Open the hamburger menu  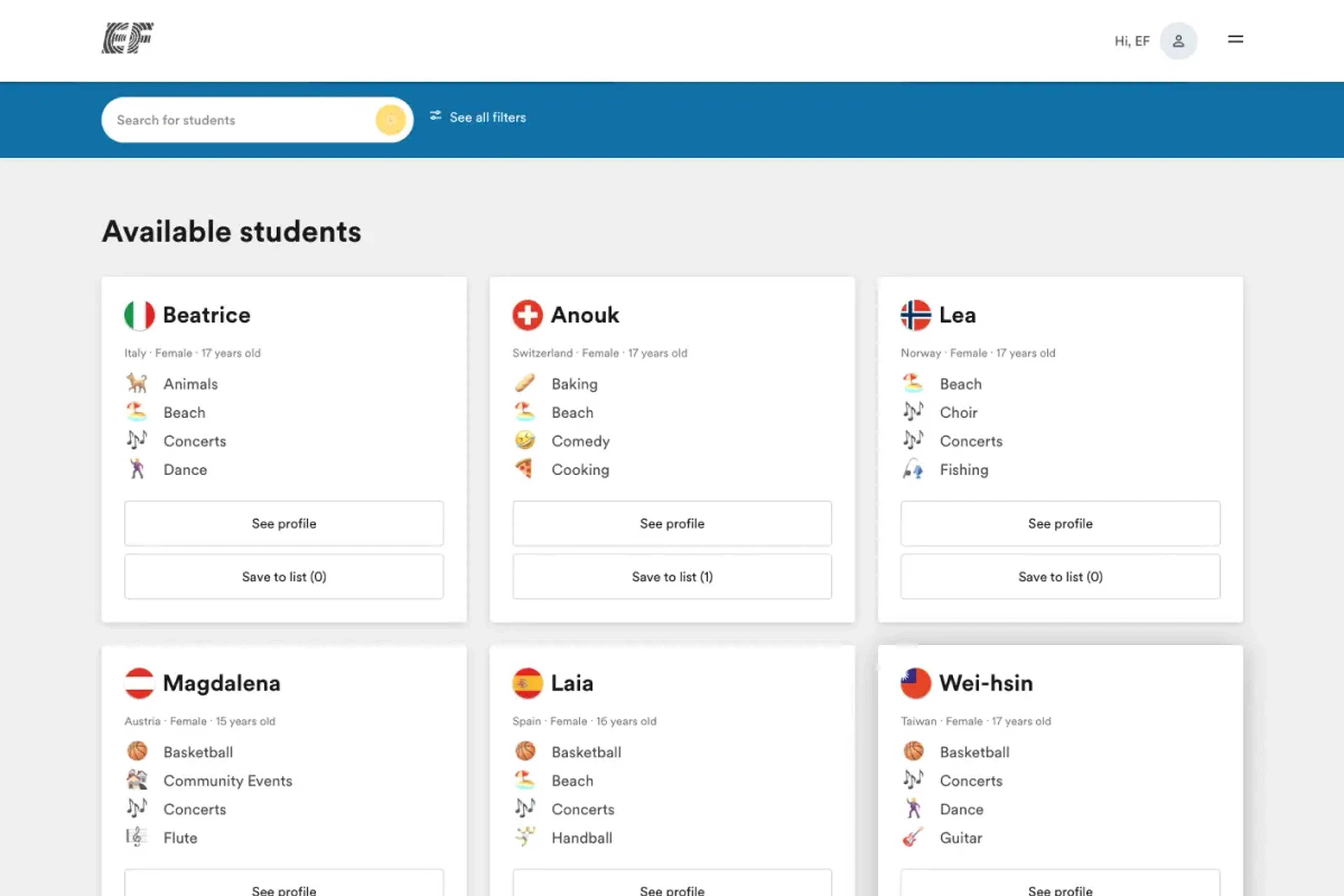[1235, 40]
